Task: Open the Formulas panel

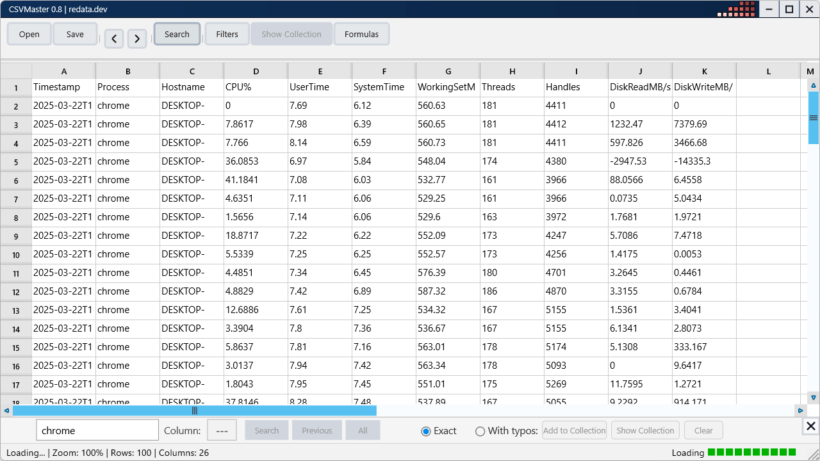Action: click(361, 34)
